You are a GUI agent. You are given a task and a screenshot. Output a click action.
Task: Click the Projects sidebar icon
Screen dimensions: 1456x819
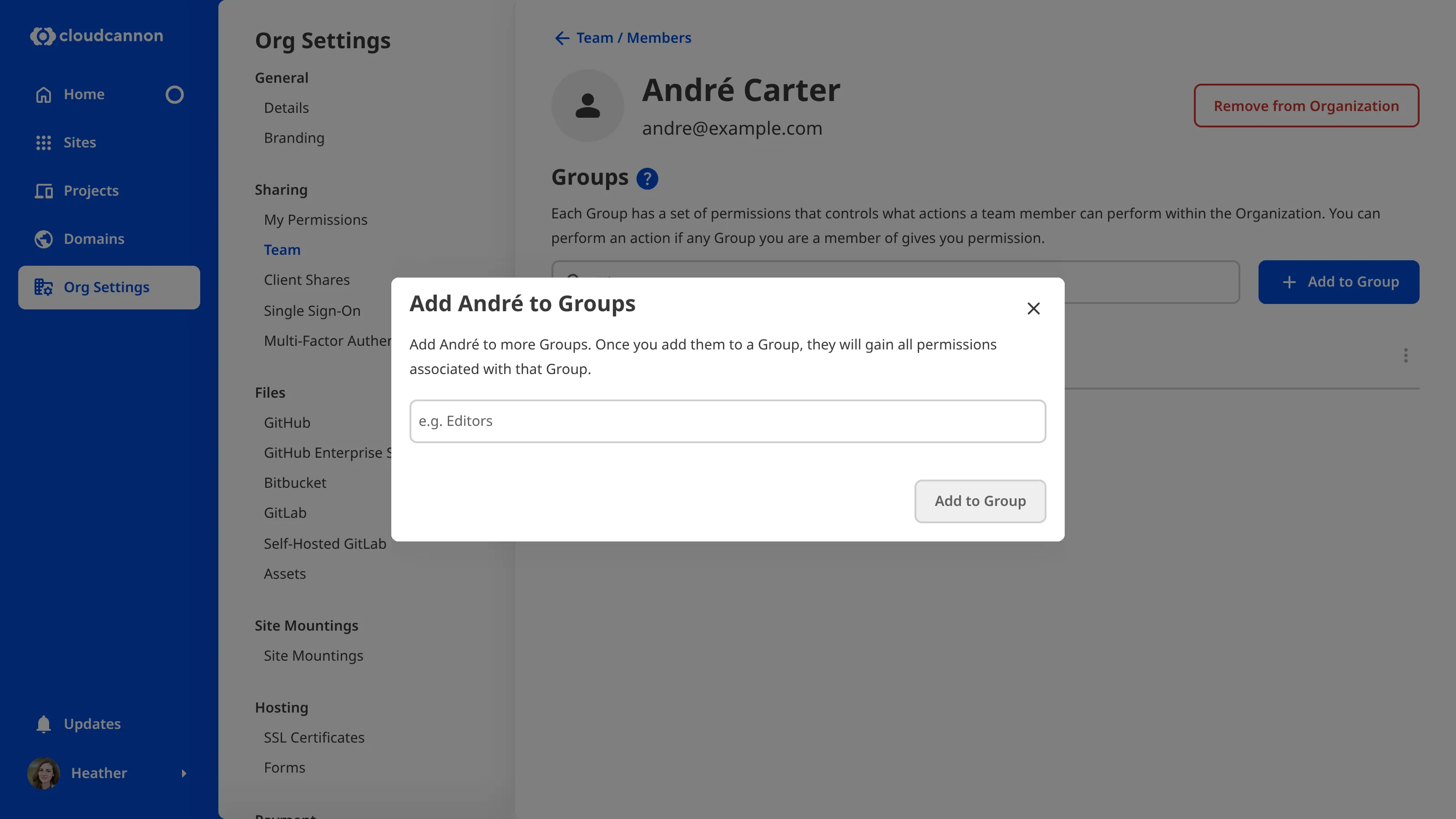click(x=44, y=191)
